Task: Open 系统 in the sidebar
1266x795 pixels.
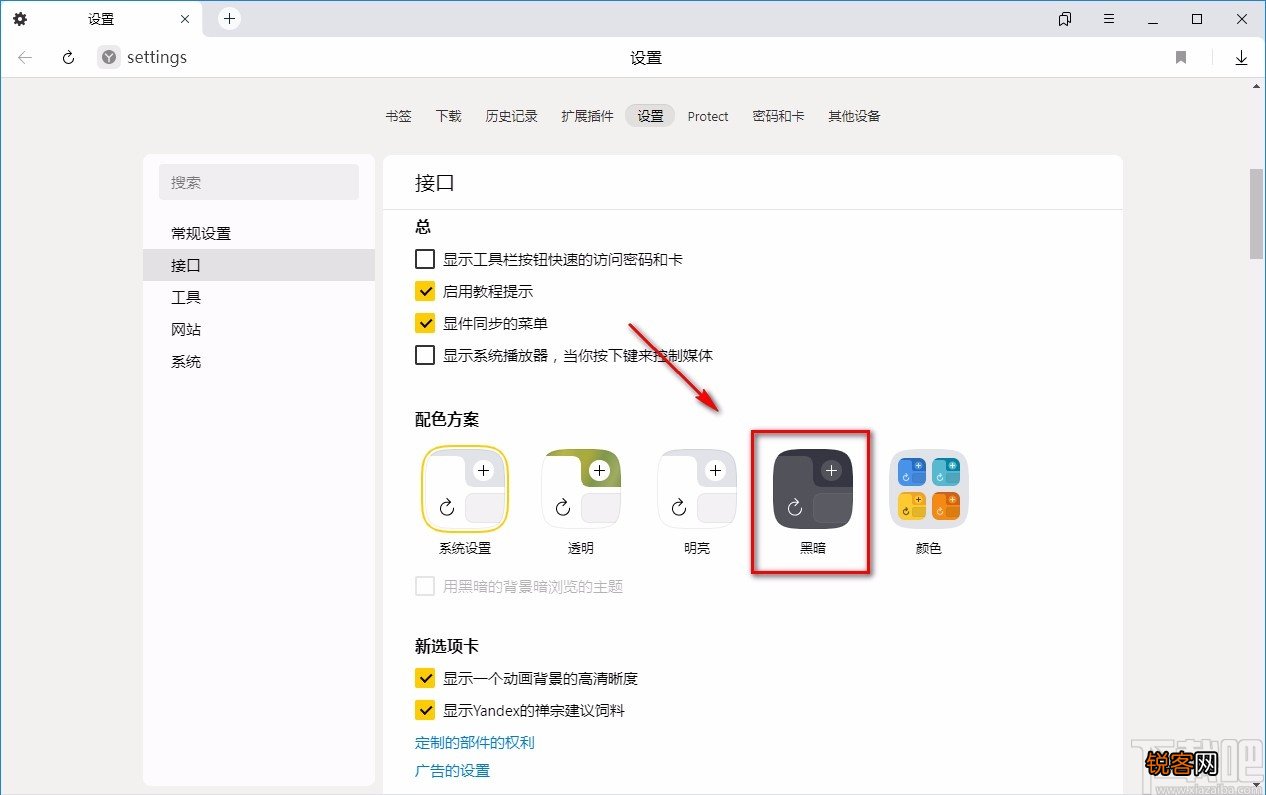Action: click(259, 361)
